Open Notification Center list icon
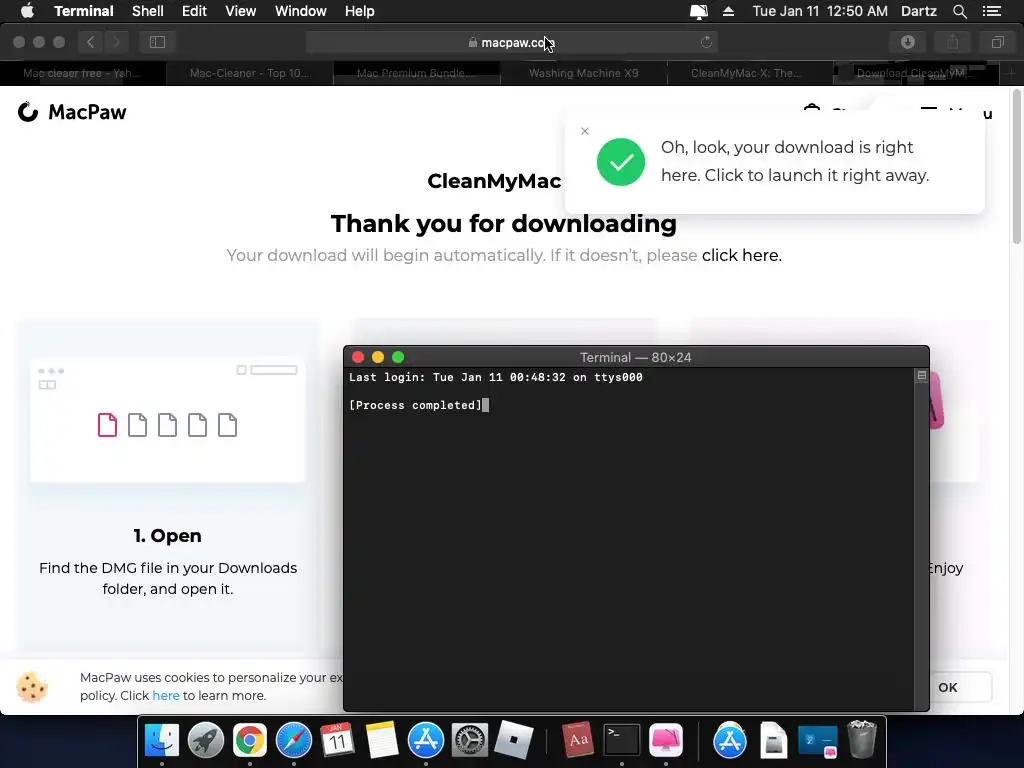The width and height of the screenshot is (1024, 768). point(992,11)
